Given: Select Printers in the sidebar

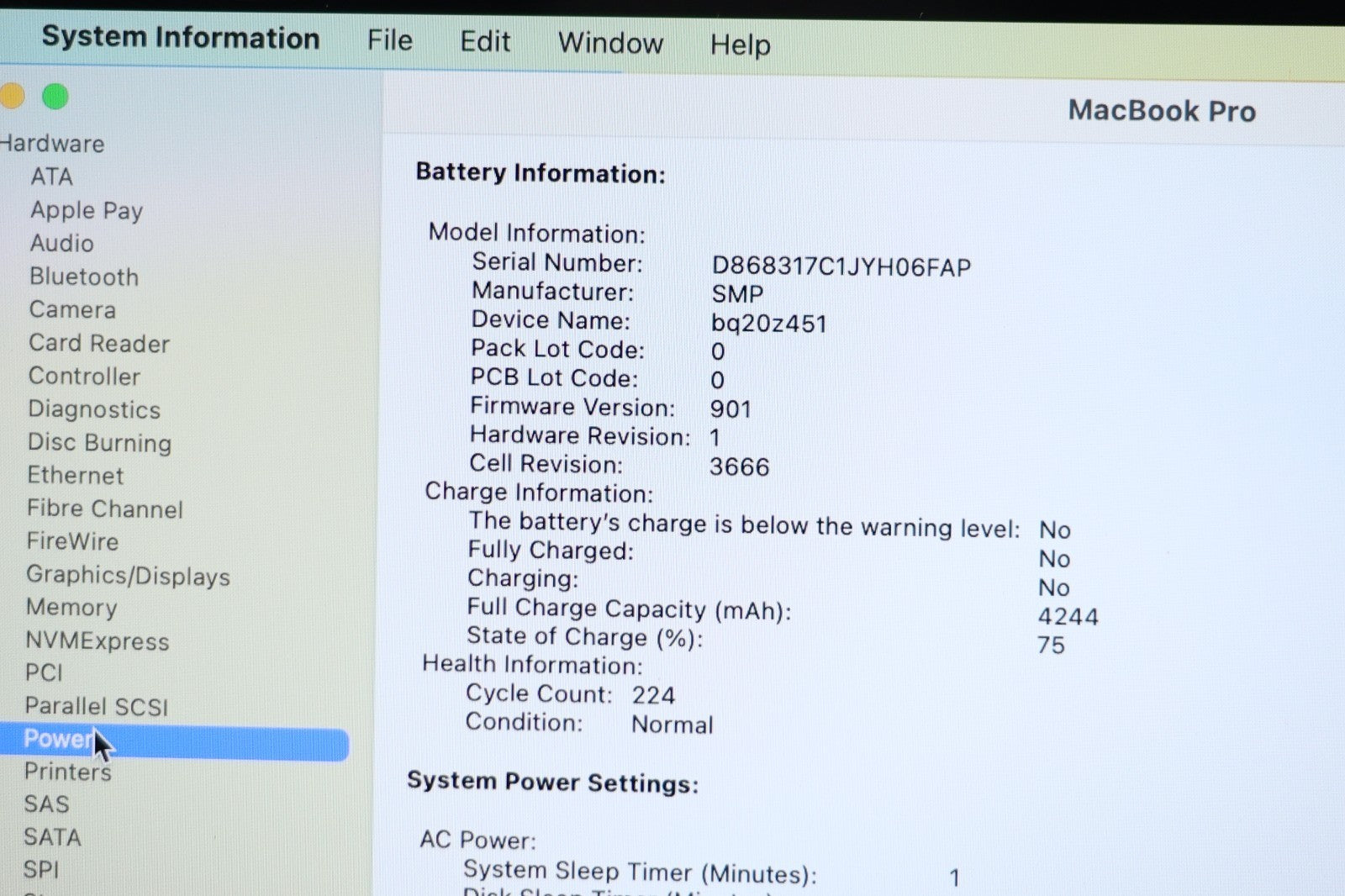Looking at the screenshot, I should point(67,772).
